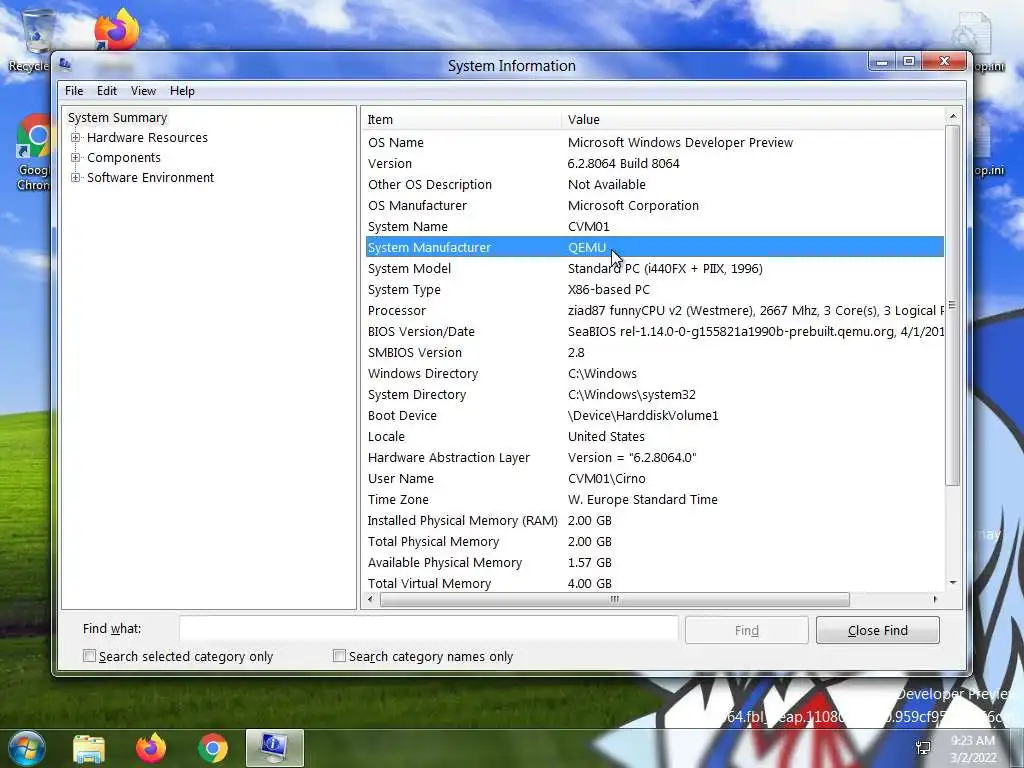Select the highlighted System Manufacturer row
Image resolution: width=1024 pixels, height=768 pixels.
click(654, 247)
